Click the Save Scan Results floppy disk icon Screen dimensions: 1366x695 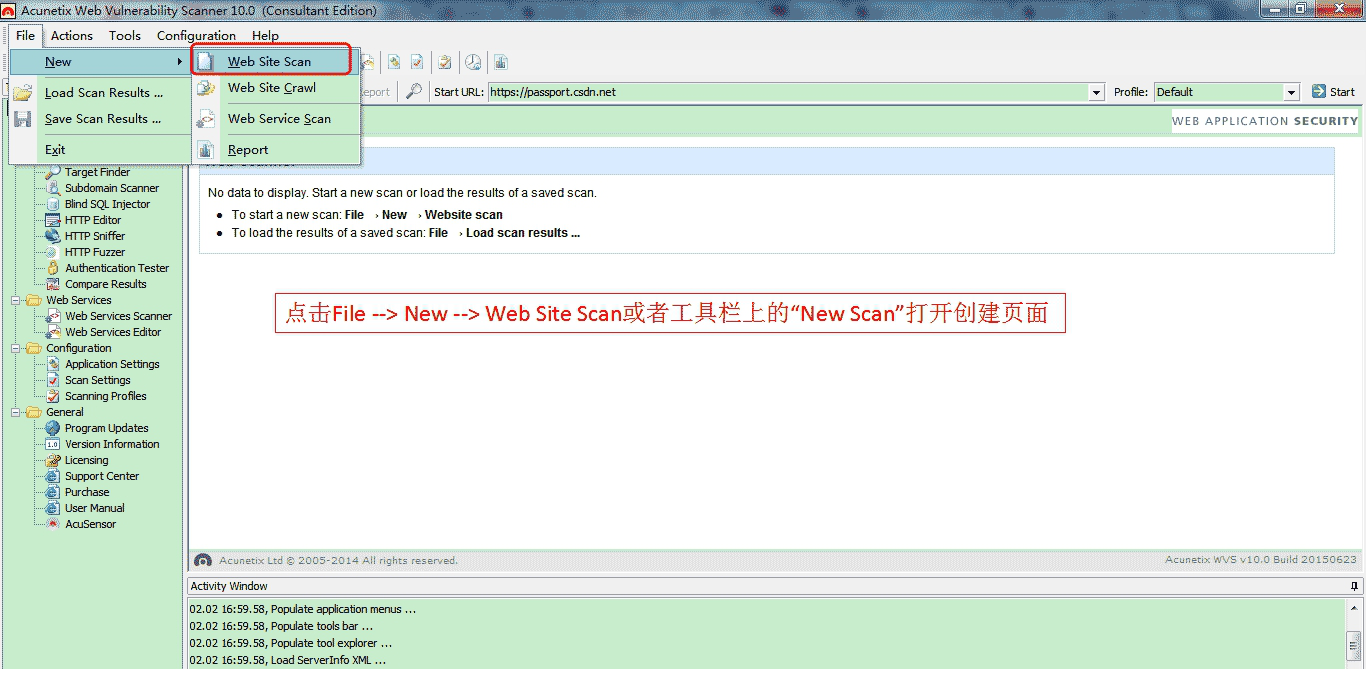(23, 119)
